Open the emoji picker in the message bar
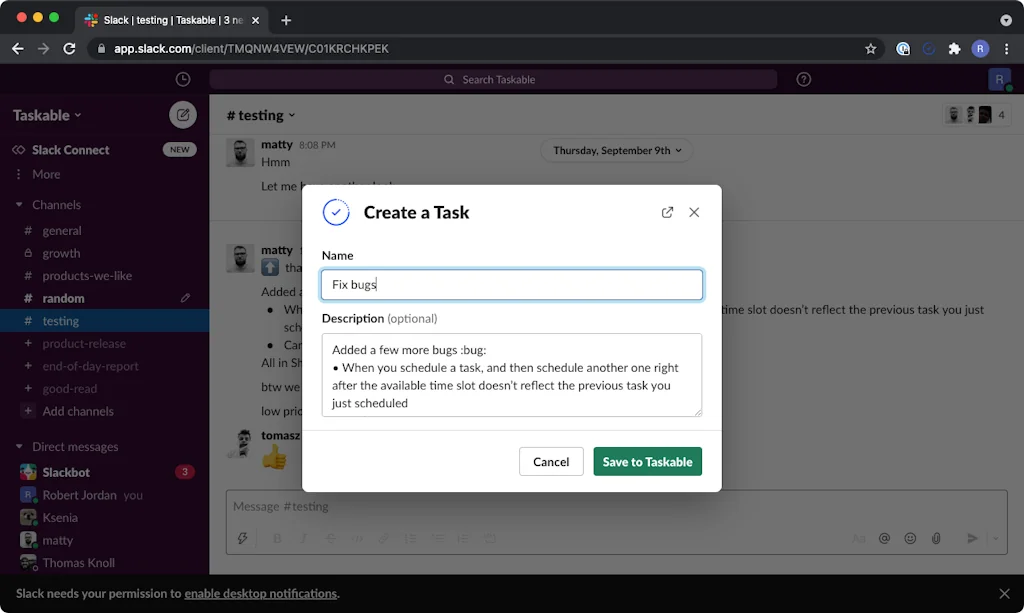The height and width of the screenshot is (613, 1024). [x=910, y=538]
